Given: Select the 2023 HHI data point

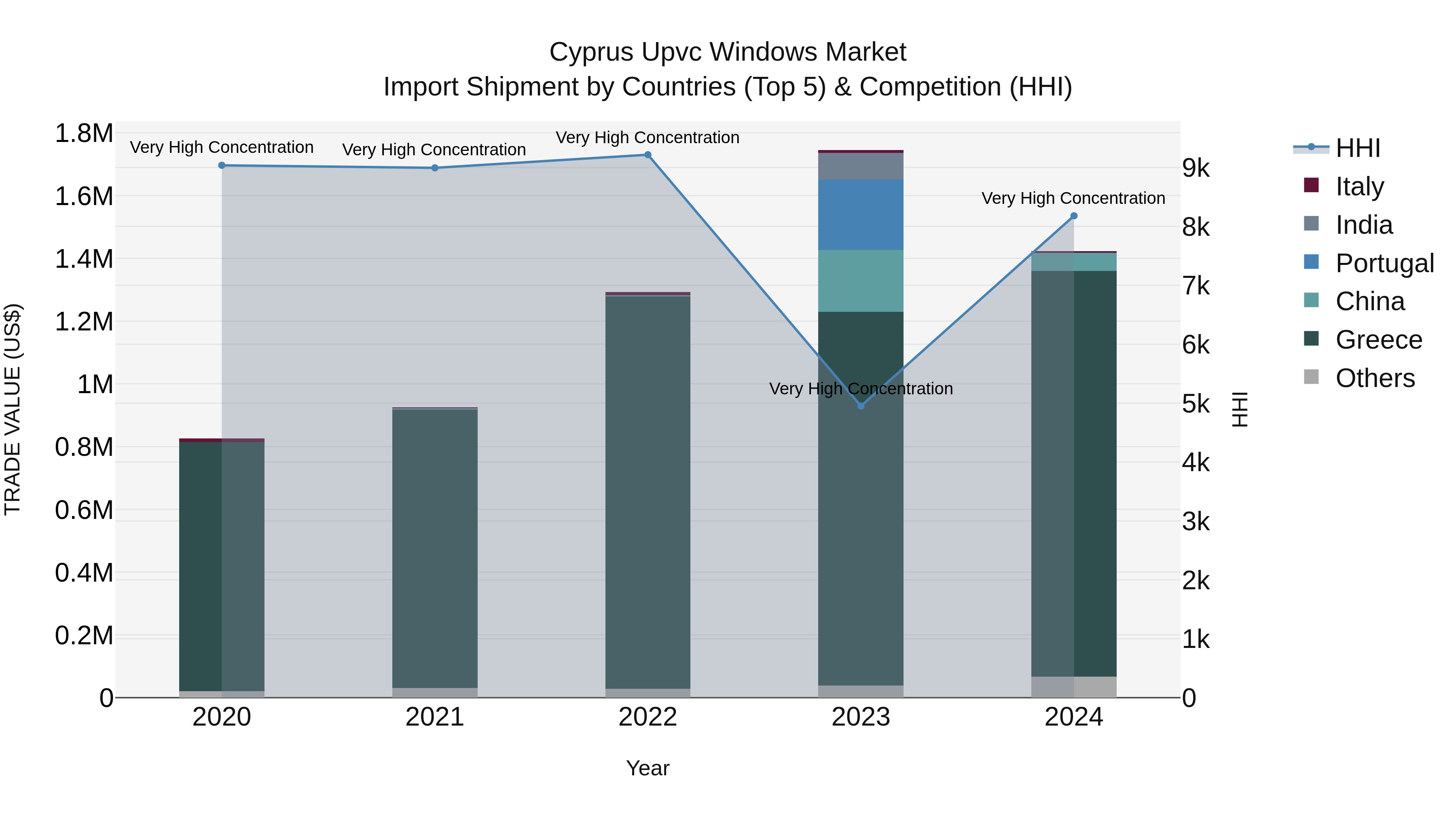Looking at the screenshot, I should click(861, 406).
